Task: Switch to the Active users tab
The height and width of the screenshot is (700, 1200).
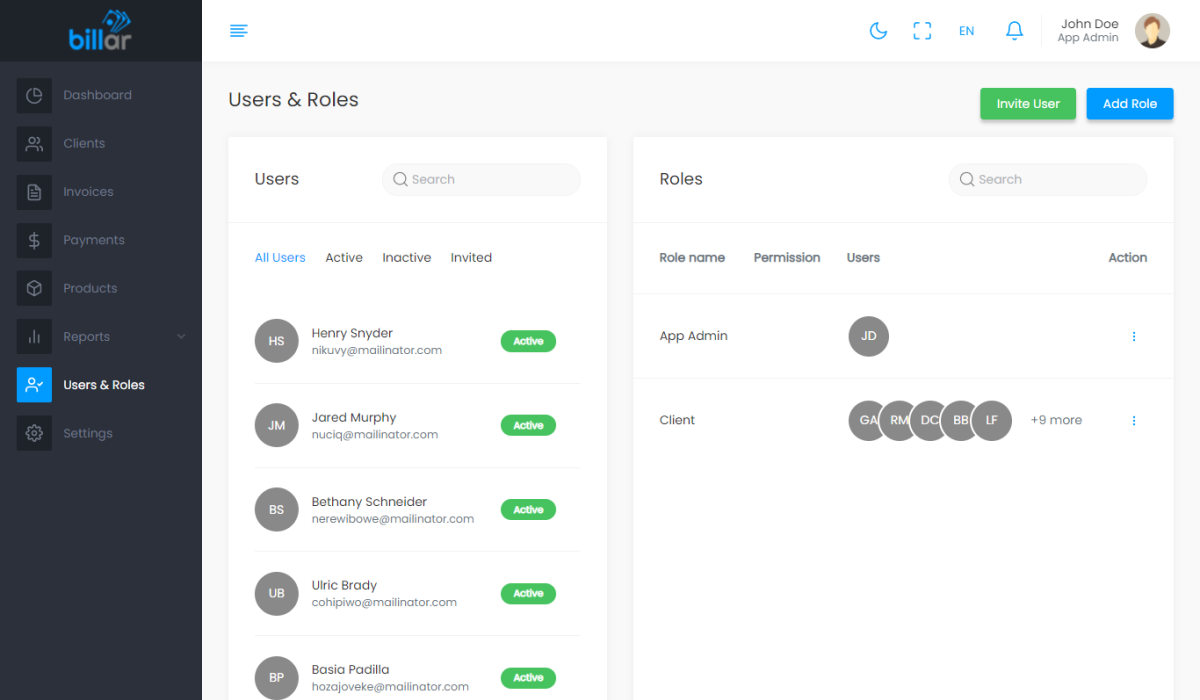Action: pyautogui.click(x=344, y=258)
